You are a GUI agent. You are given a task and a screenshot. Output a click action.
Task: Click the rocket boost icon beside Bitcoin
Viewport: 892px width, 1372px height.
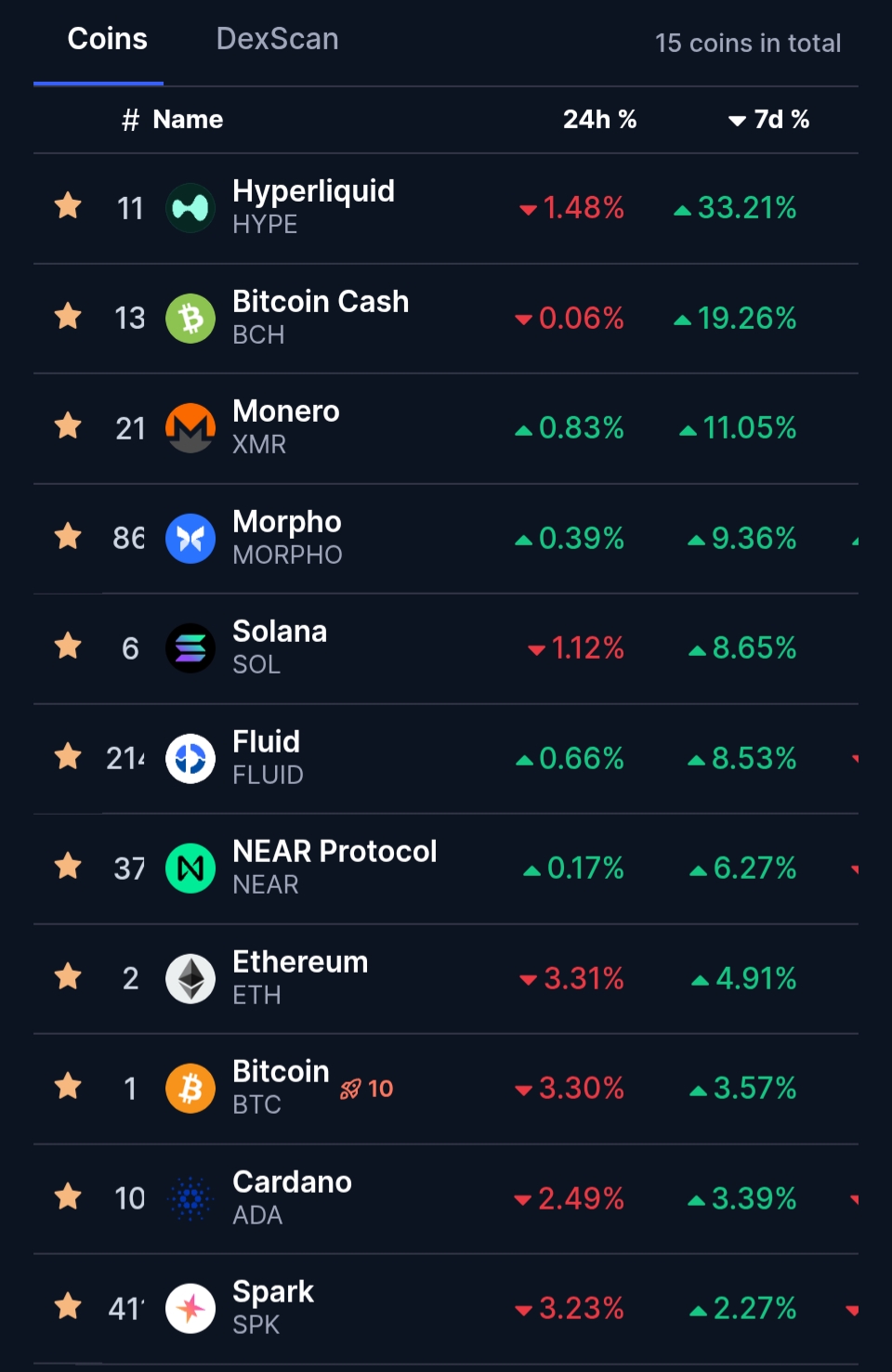click(350, 1089)
